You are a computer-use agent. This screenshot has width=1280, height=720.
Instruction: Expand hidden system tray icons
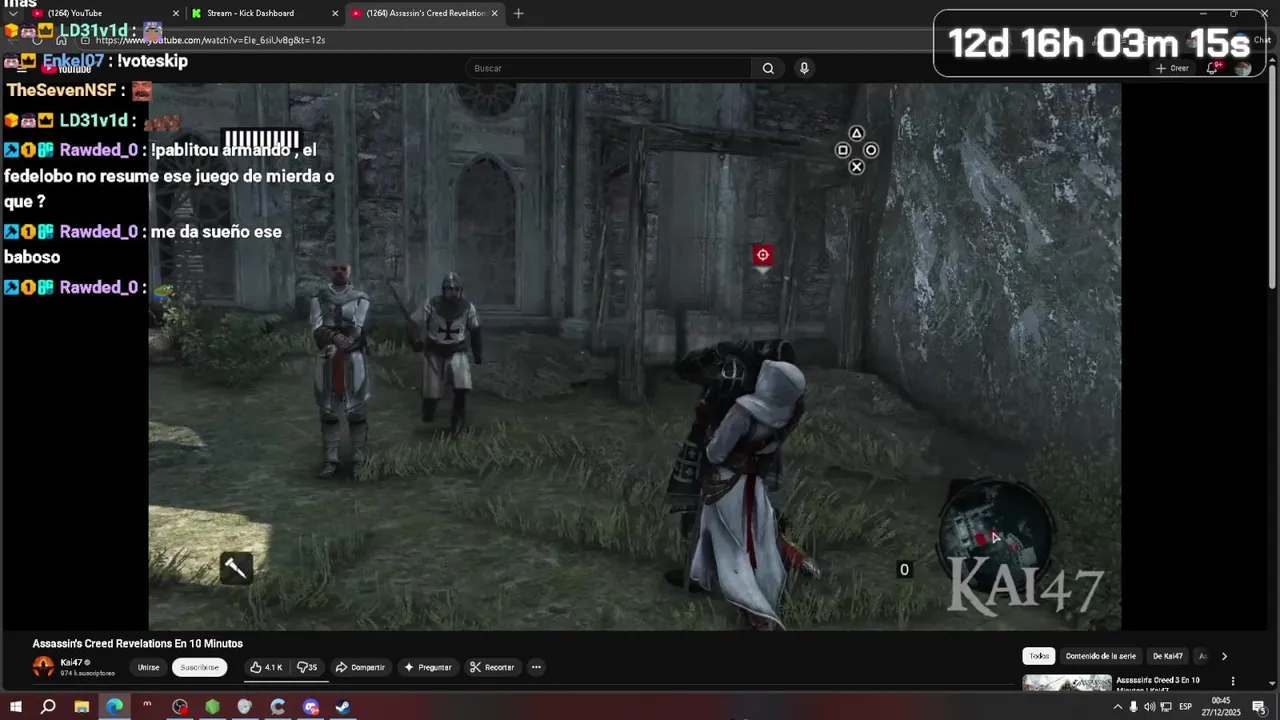coord(1117,707)
